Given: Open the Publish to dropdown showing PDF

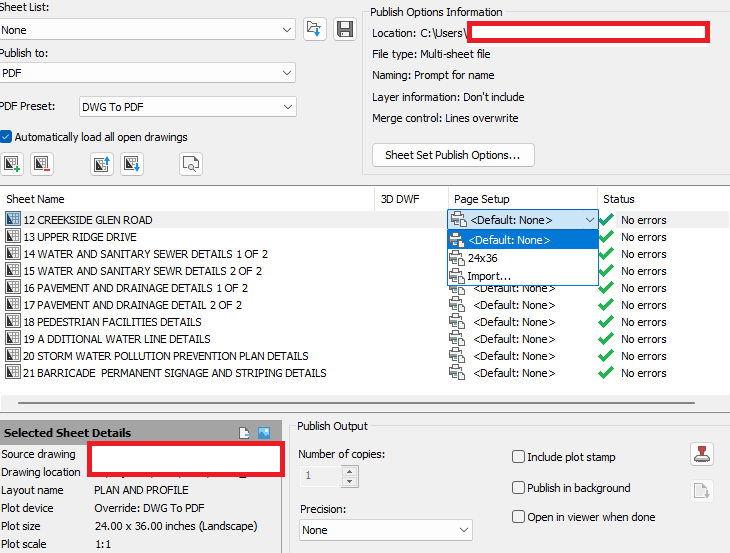Looking at the screenshot, I should point(147,73).
